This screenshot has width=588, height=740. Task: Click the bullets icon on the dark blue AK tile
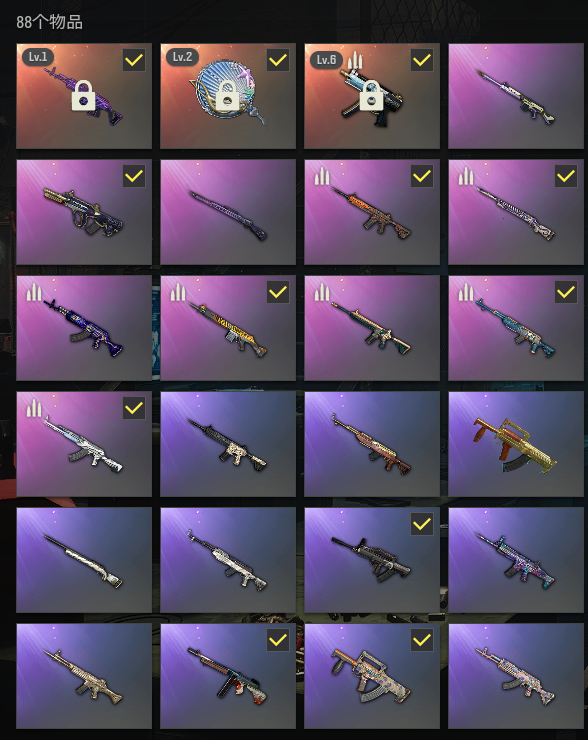pyautogui.click(x=34, y=292)
